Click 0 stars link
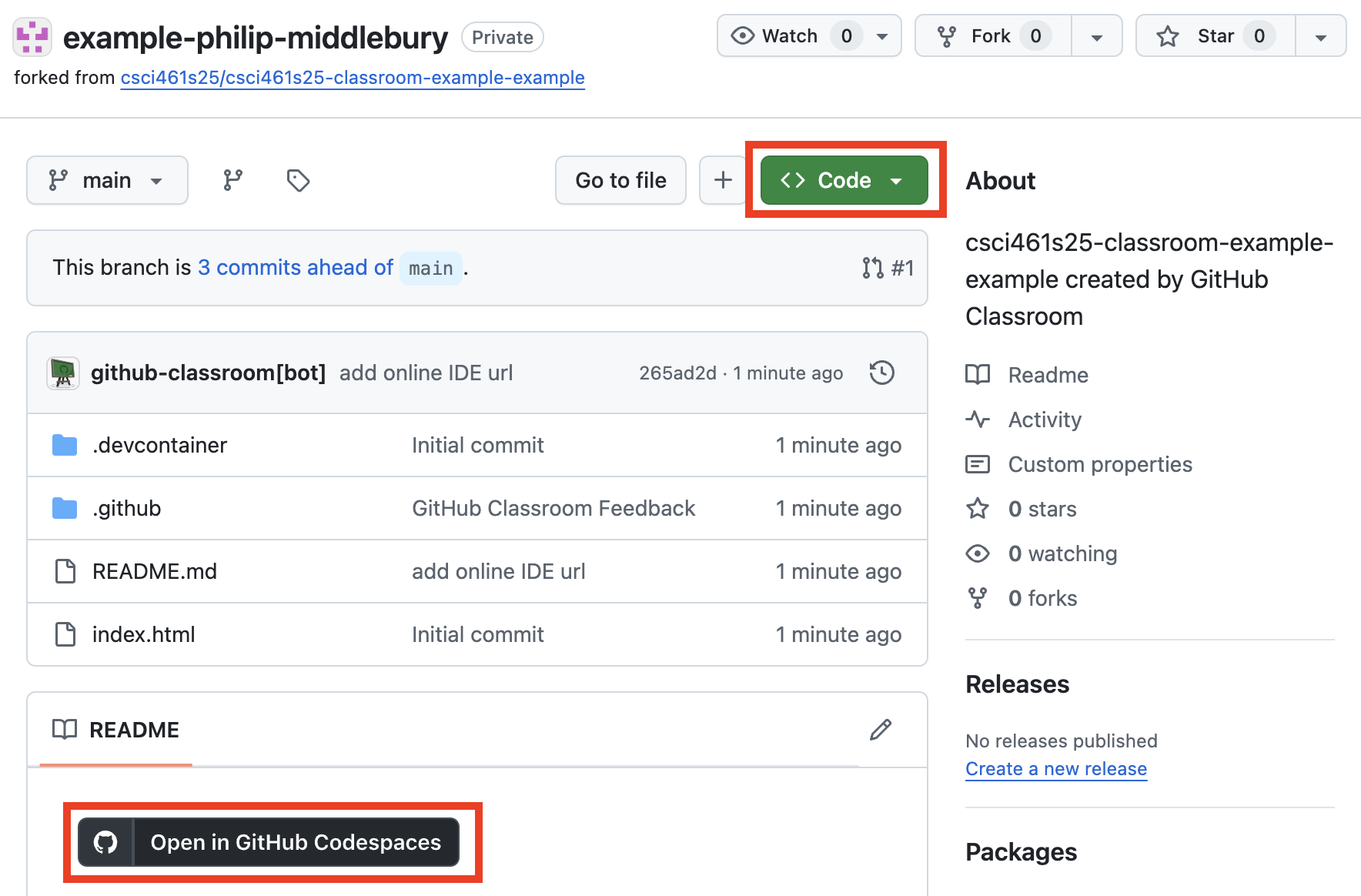The image size is (1361, 896). click(1042, 509)
